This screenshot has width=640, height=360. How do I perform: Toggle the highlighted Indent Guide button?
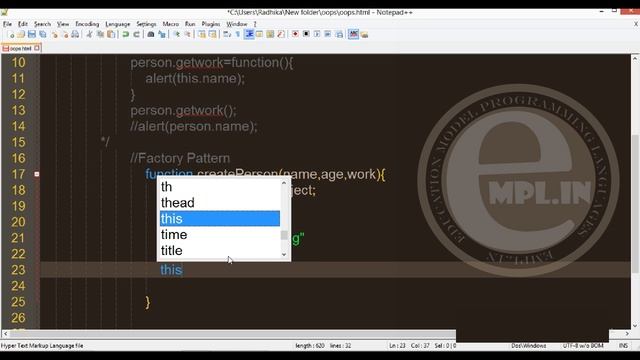pyautogui.click(x=249, y=35)
